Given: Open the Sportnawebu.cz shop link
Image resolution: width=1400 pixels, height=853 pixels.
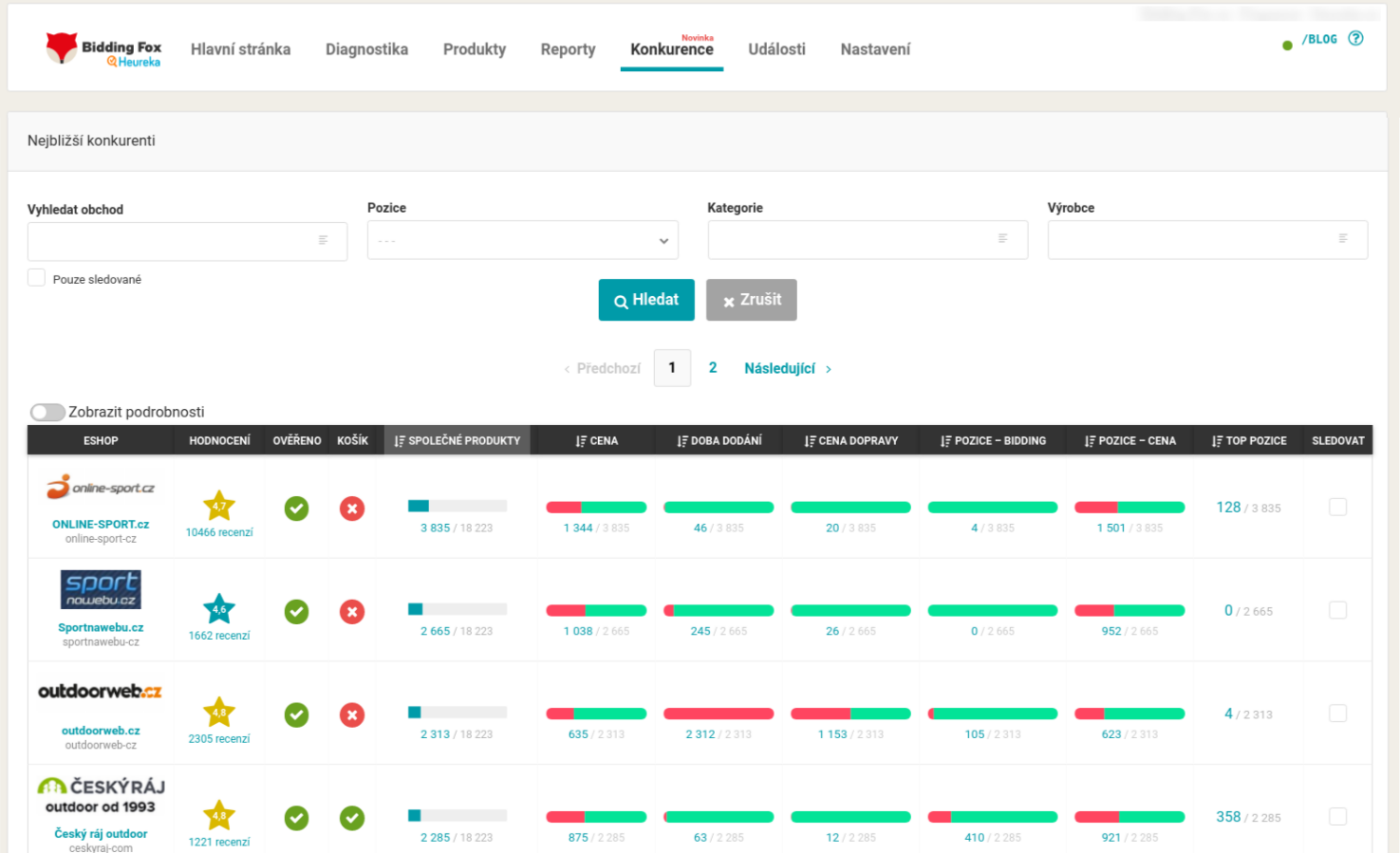Looking at the screenshot, I should click(x=101, y=627).
